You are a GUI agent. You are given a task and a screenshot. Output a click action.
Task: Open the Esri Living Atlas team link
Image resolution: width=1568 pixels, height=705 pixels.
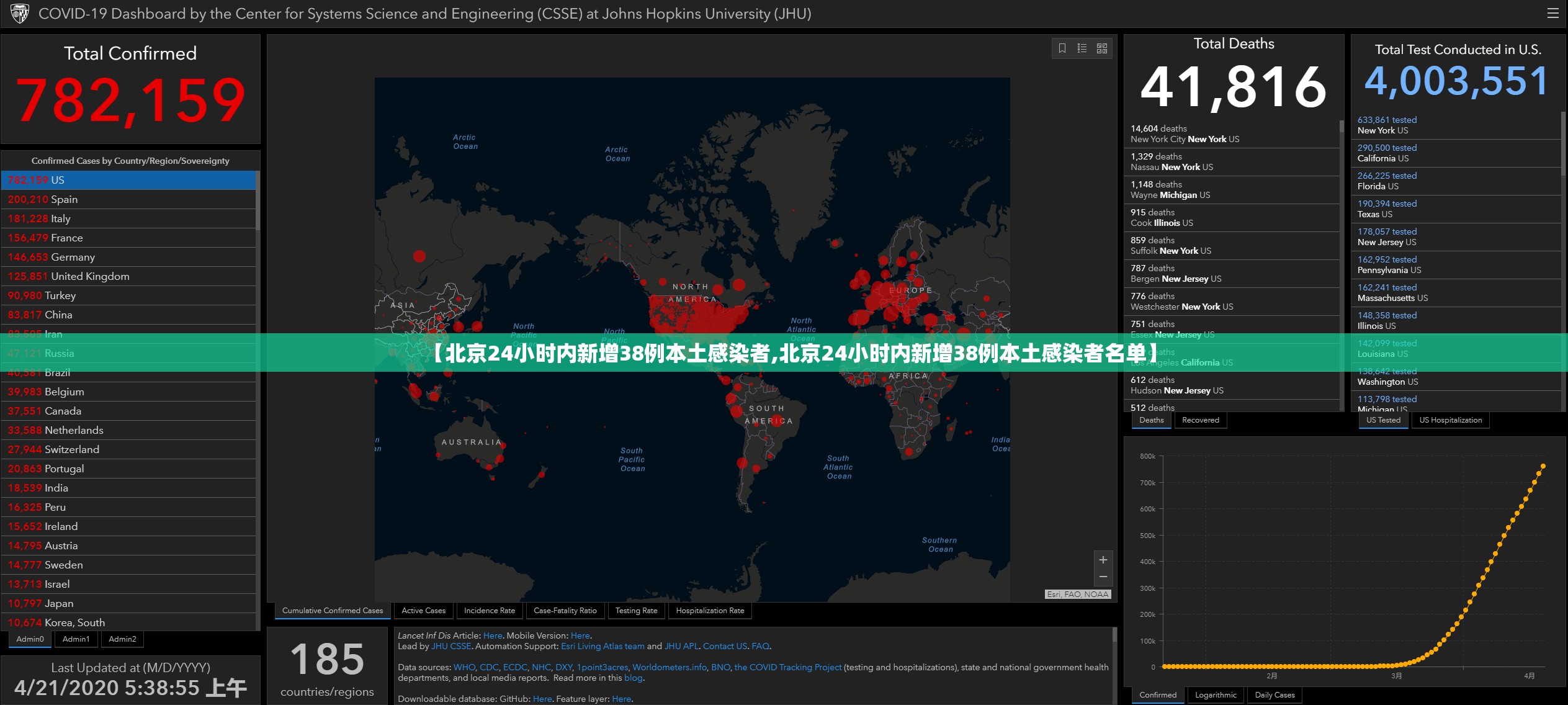[603, 646]
